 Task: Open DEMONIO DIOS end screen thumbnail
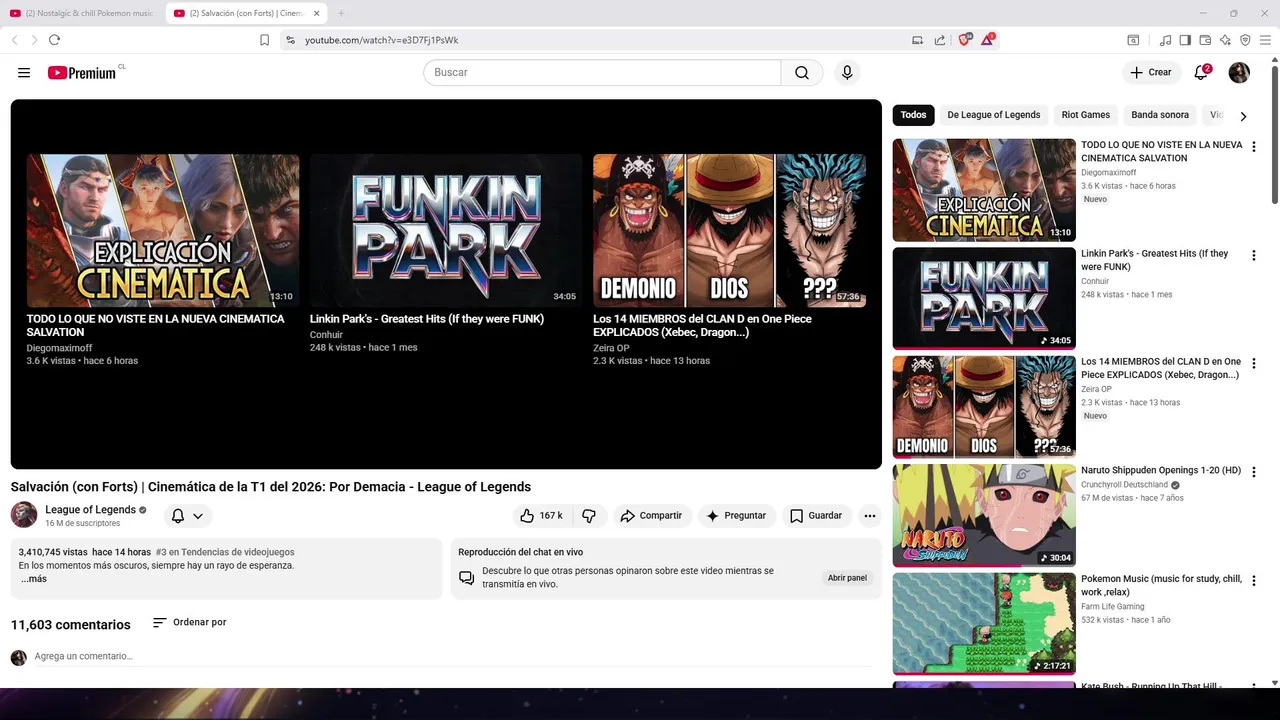[729, 230]
